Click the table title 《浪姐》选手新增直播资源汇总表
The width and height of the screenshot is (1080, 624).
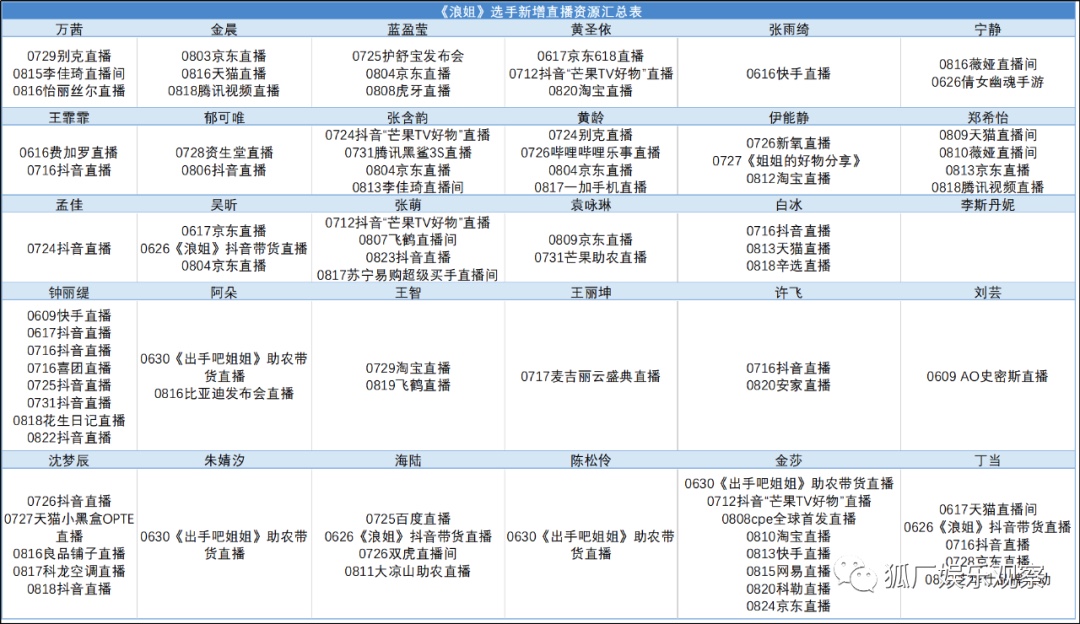tap(540, 12)
